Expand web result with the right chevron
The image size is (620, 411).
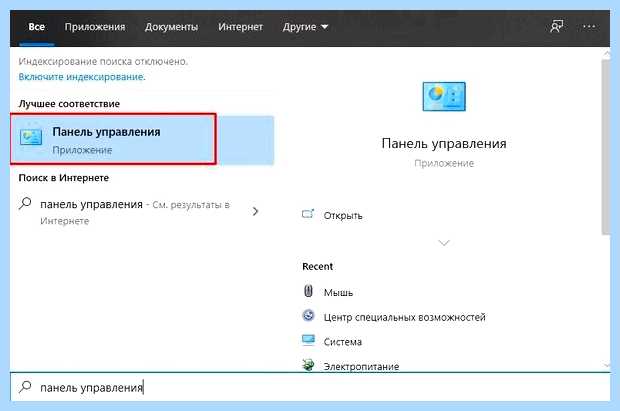pyautogui.click(x=255, y=211)
